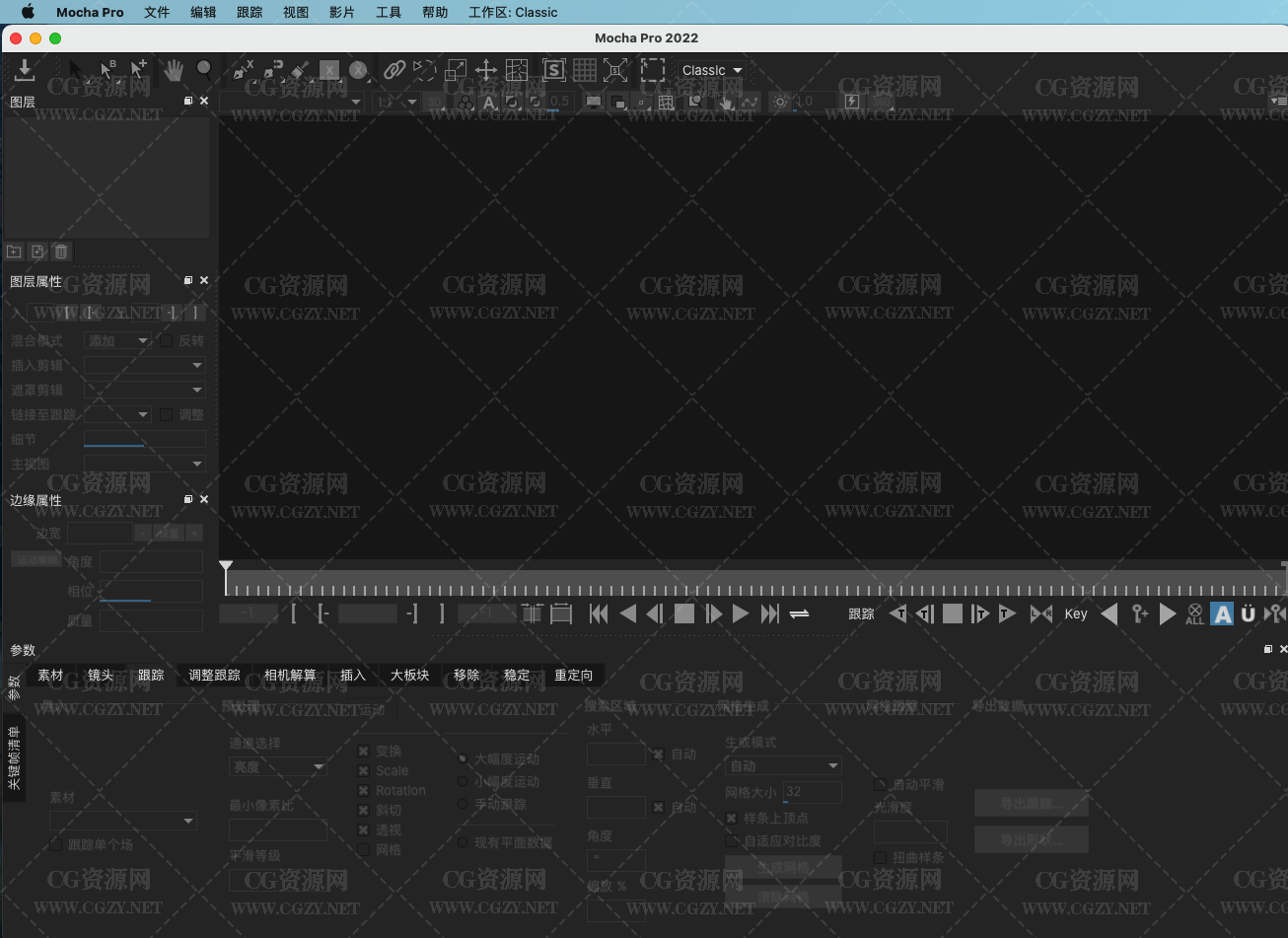Open the 关键帧清单 side tab
The height and width of the screenshot is (938, 1288).
tap(14, 758)
